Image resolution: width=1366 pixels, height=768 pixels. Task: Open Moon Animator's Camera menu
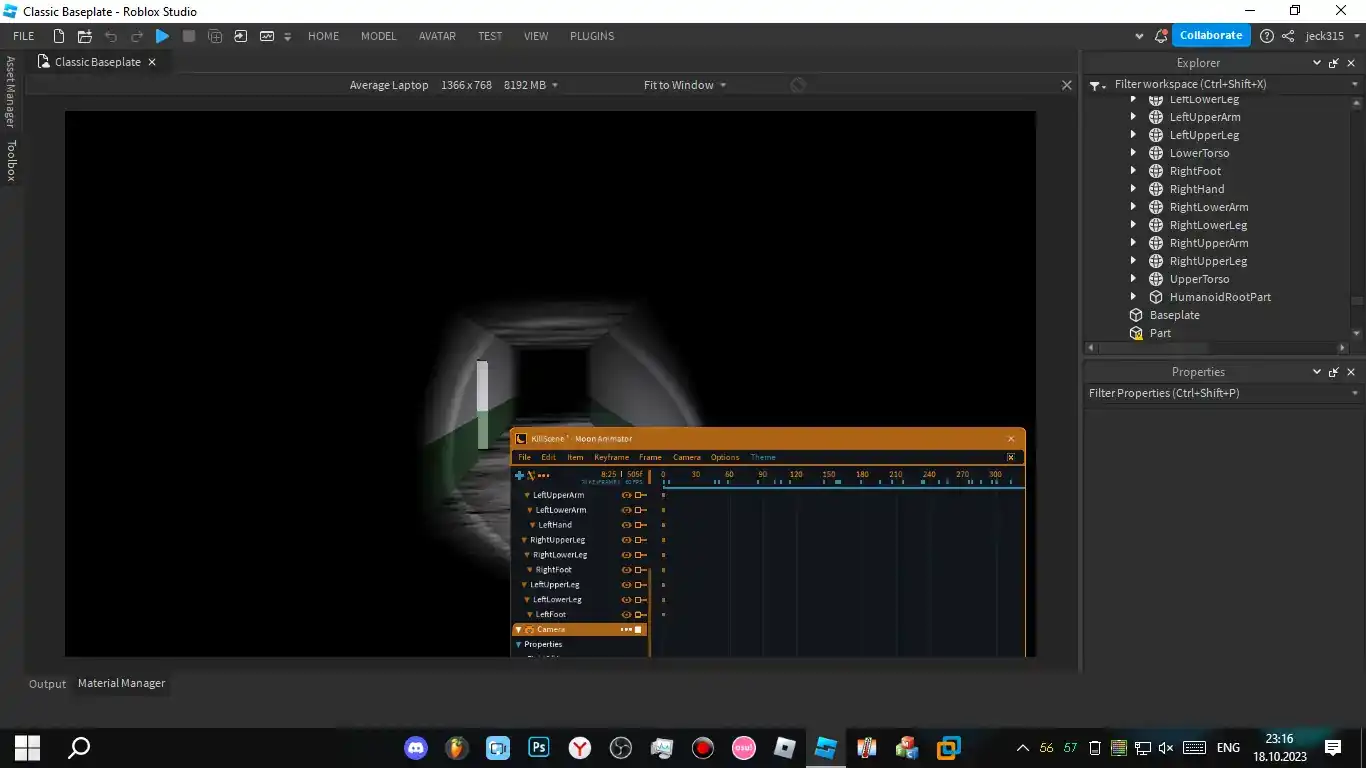687,457
